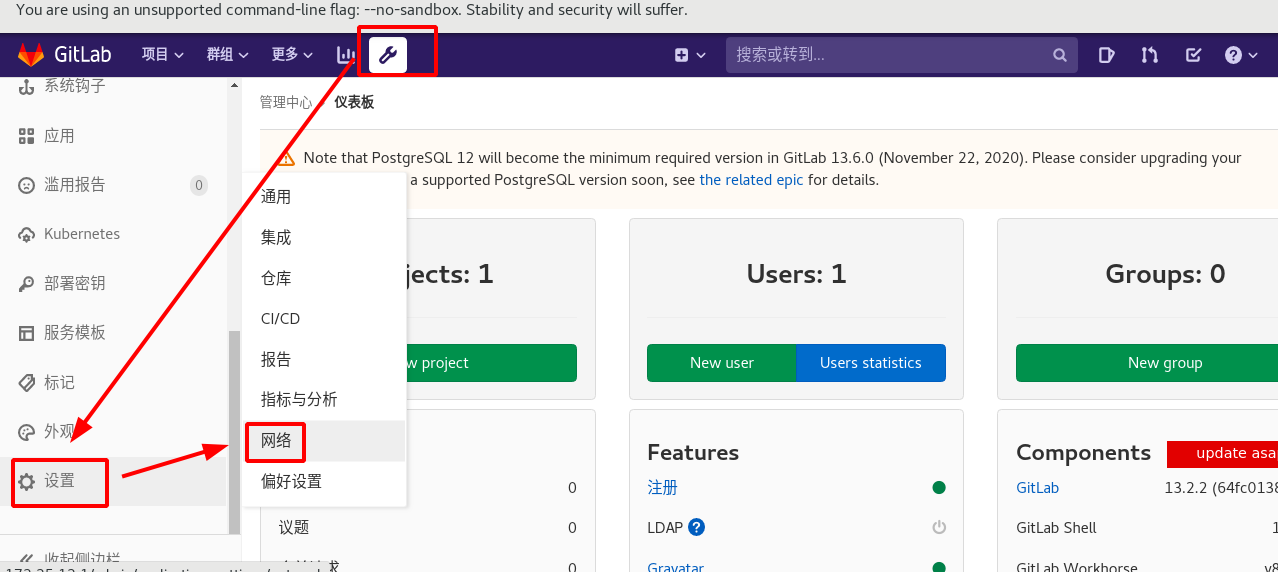Expand the 群组 dropdown menu
The height and width of the screenshot is (572, 1278).
coord(228,55)
